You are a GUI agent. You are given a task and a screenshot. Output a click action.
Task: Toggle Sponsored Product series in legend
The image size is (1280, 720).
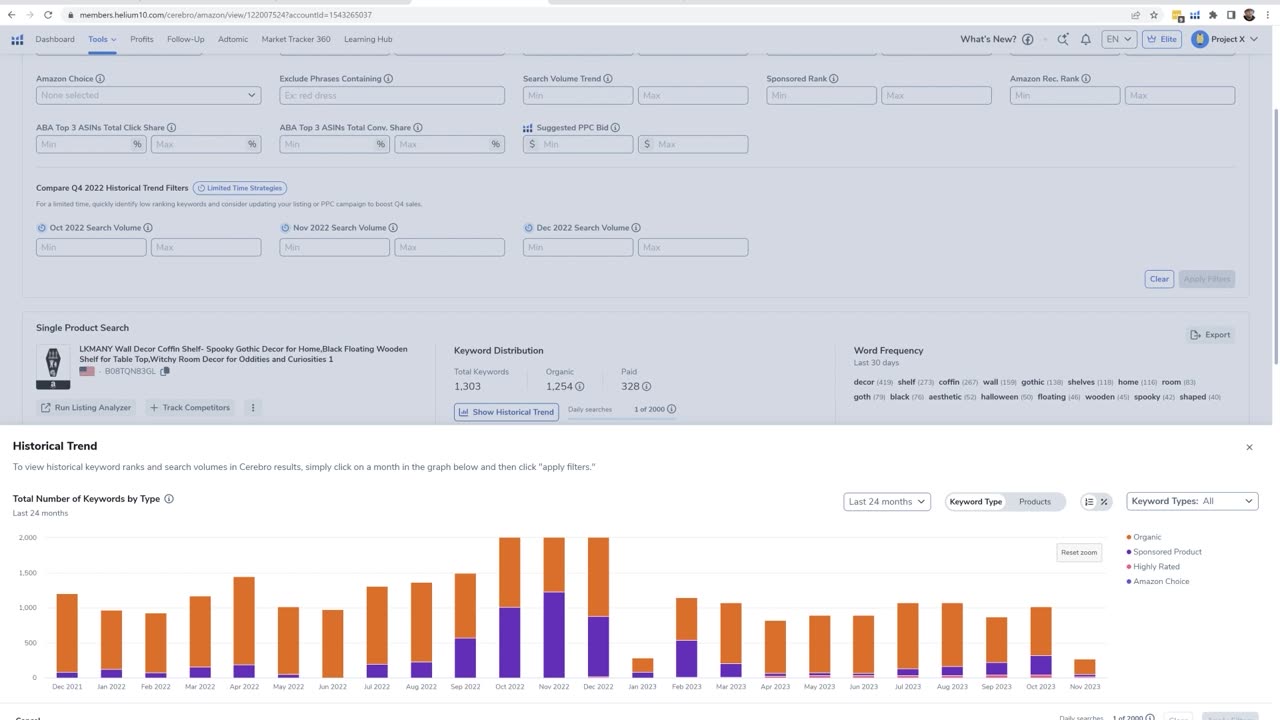[1164, 552]
